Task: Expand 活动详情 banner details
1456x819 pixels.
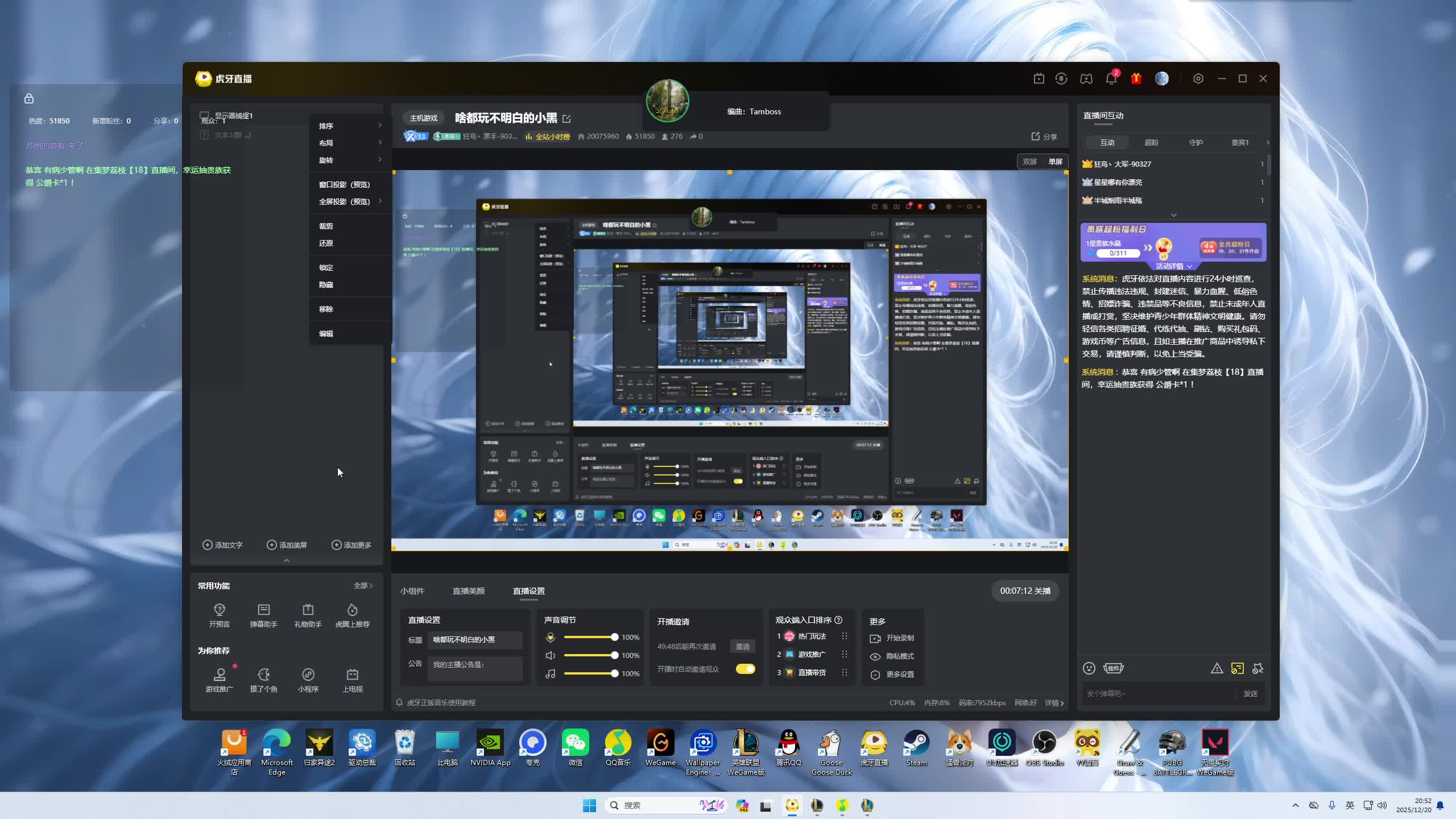Action: coord(1173,266)
